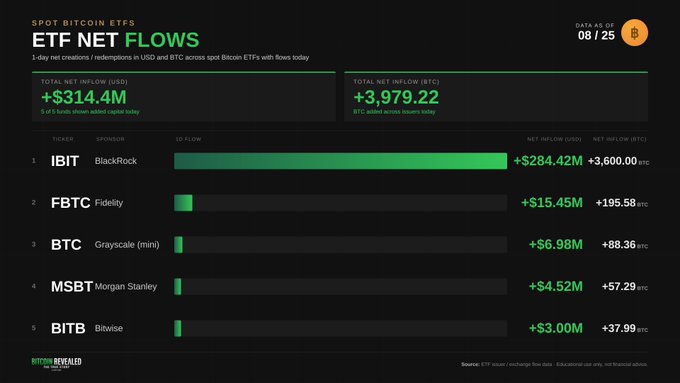Click the NET INFLOW (BTC) column header
Image resolution: width=680 pixels, height=383 pixels.
point(620,139)
